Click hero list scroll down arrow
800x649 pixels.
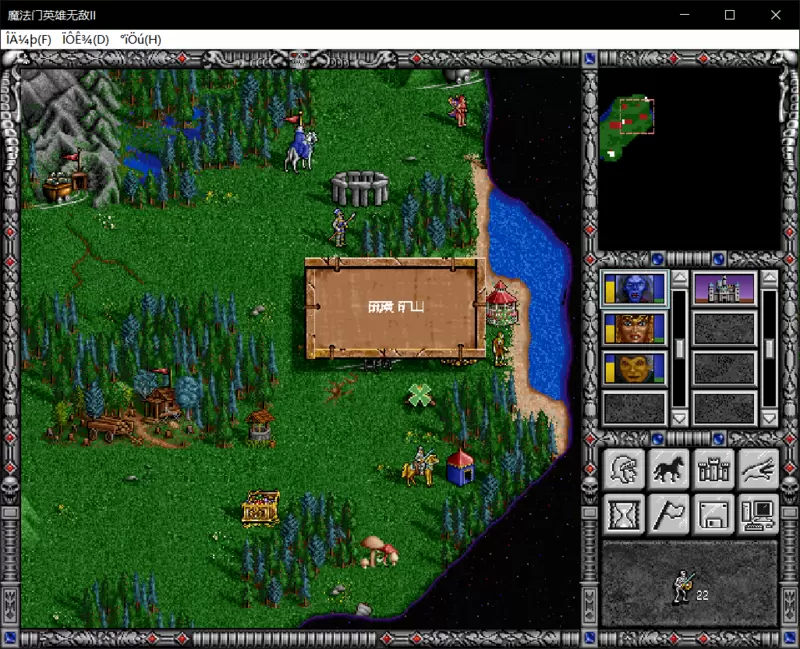[679, 418]
